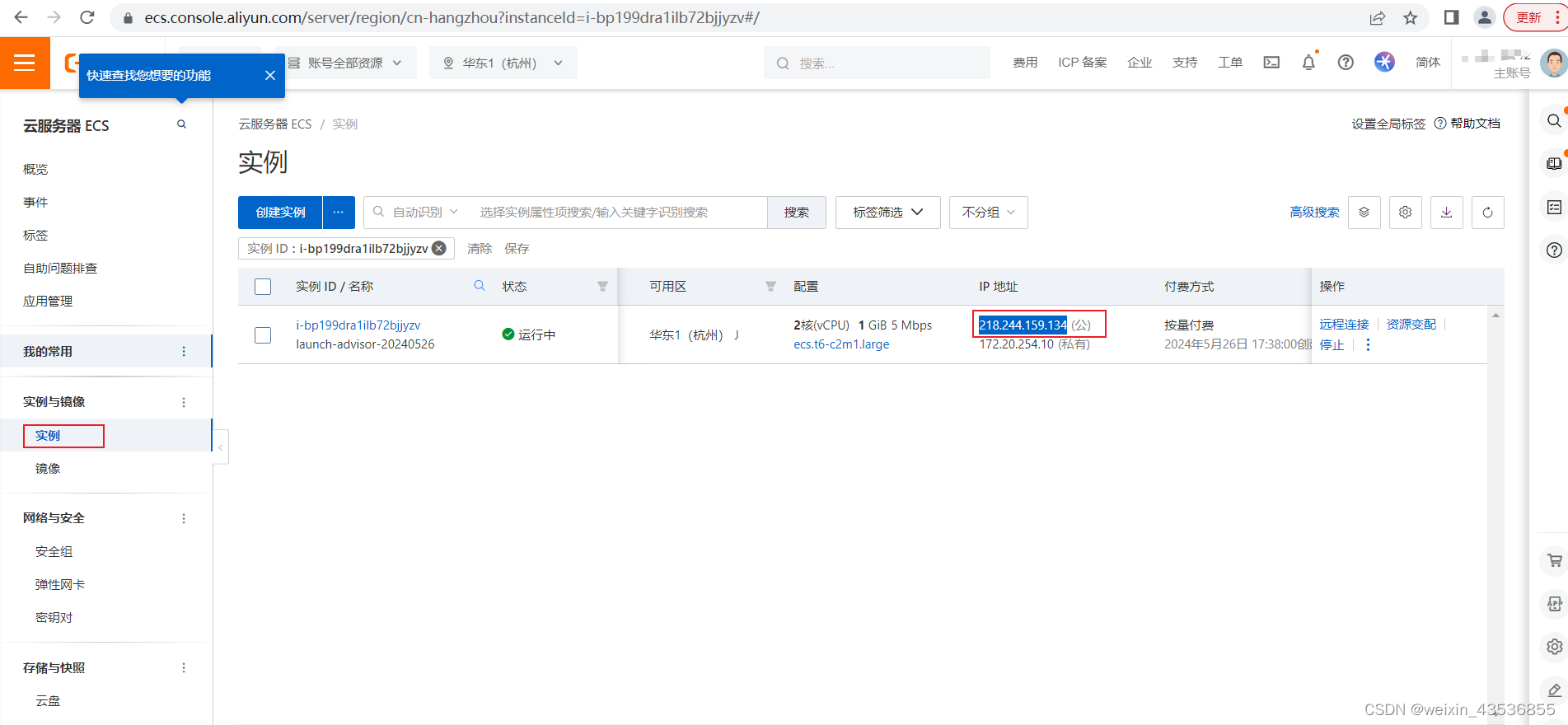Open 镜像 in sidebar
Screen dimensions: 1568x725
(x=48, y=469)
